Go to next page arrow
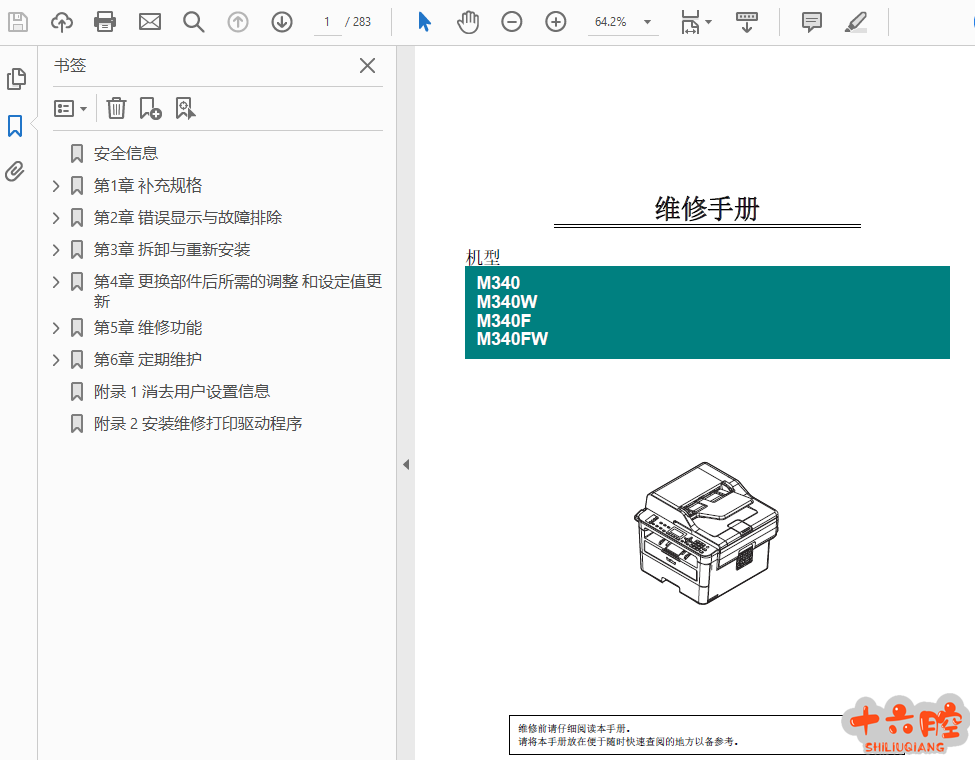This screenshot has width=975, height=760. coord(282,21)
